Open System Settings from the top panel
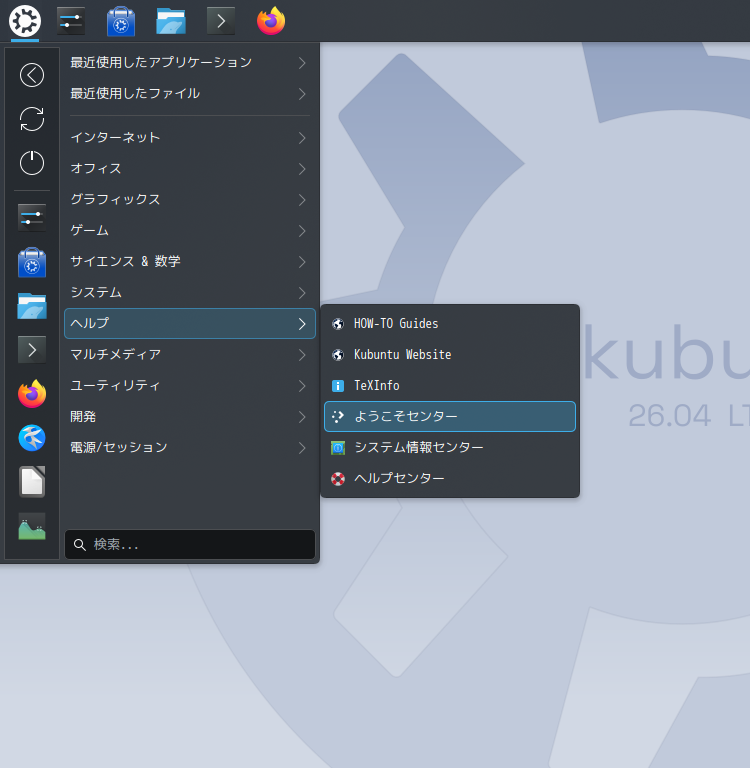750x768 pixels. [71, 21]
